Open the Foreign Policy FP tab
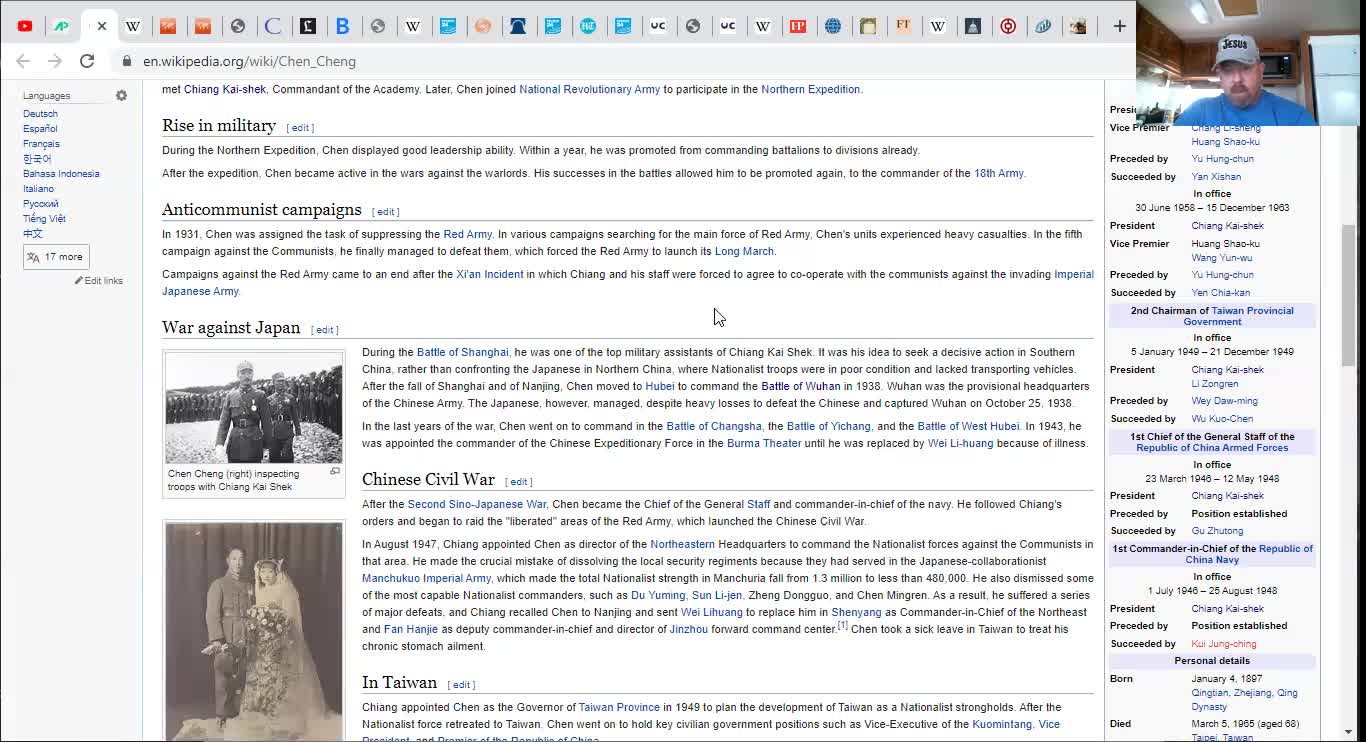This screenshot has height=742, width=1366. click(x=798, y=26)
